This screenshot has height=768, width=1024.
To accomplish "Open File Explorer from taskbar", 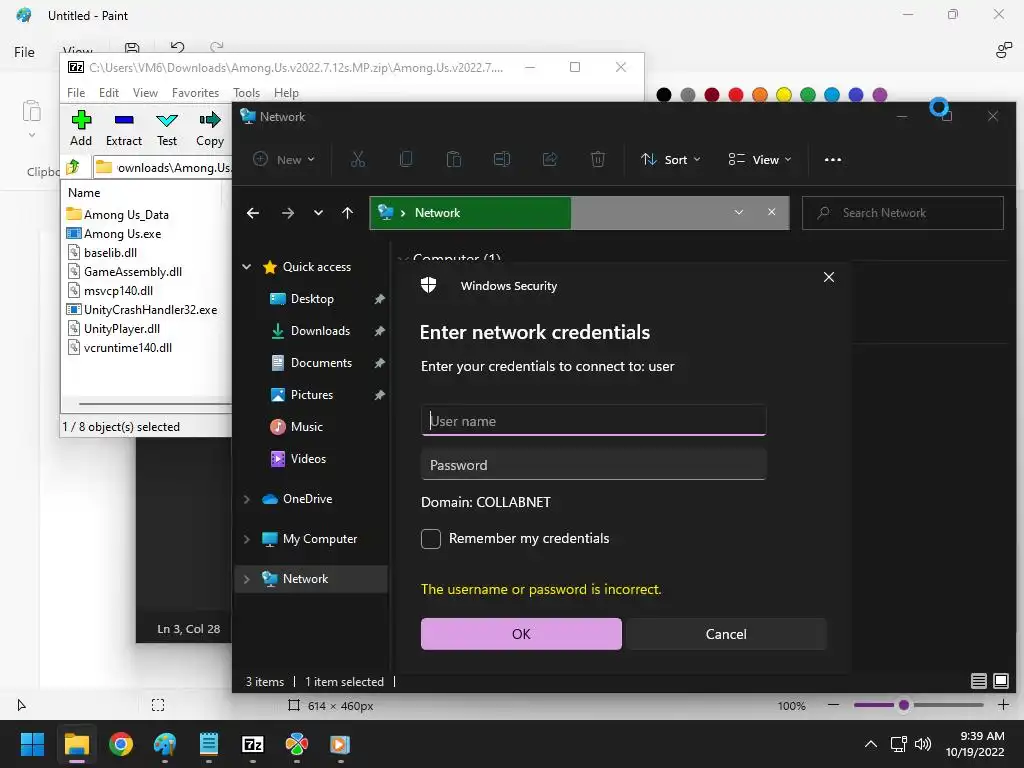I will [76, 744].
